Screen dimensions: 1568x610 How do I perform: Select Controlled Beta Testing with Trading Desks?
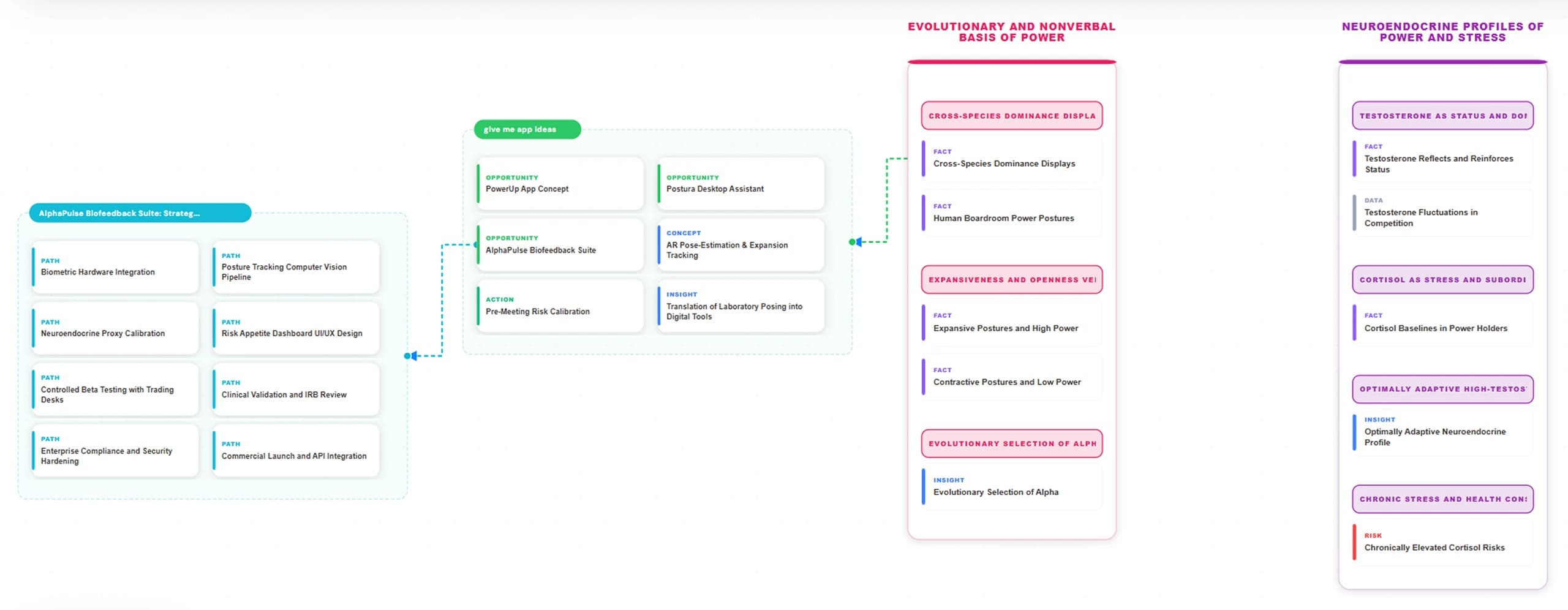[x=115, y=390]
